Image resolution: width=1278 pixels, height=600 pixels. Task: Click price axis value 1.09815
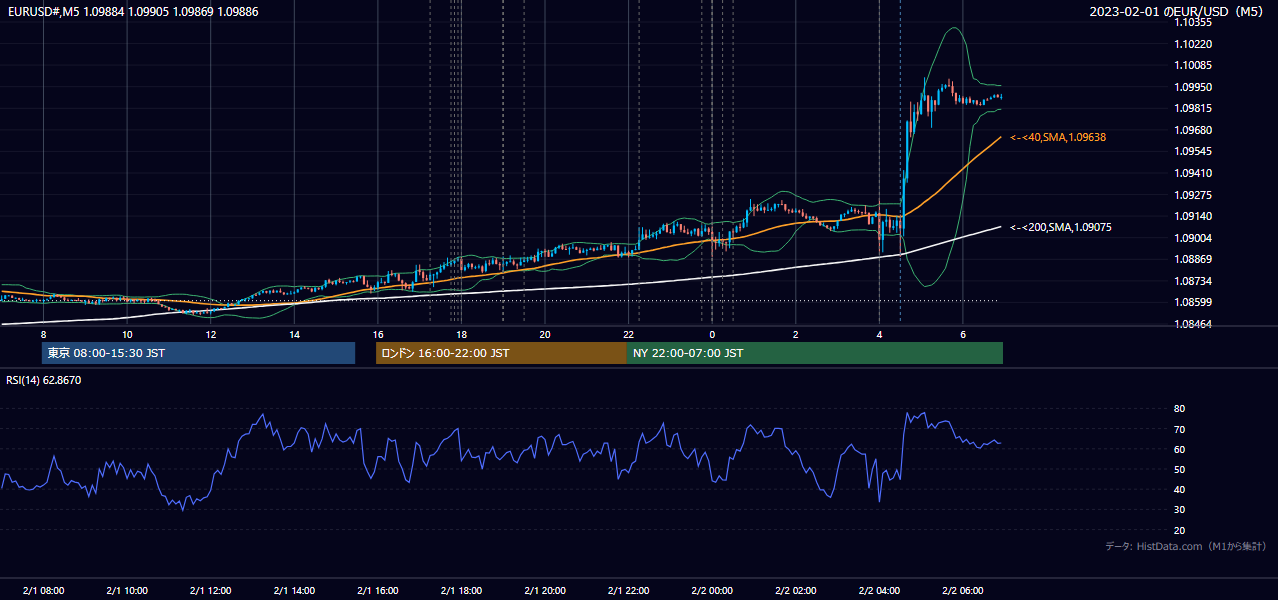point(1192,108)
